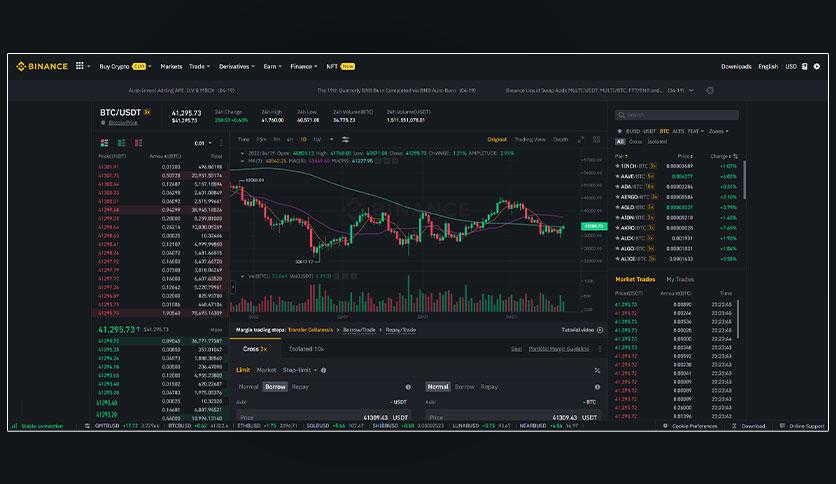Switch chart to Depth tab
836x484 pixels.
[560, 140]
